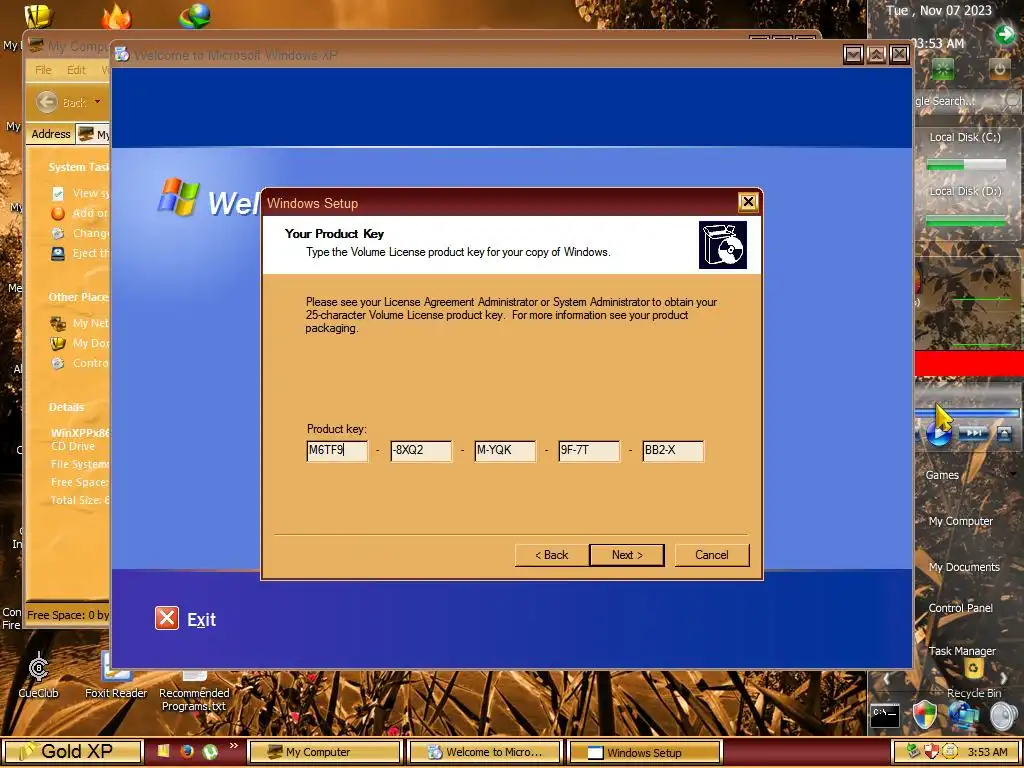Switch to My Computer taskbar button

[324, 752]
